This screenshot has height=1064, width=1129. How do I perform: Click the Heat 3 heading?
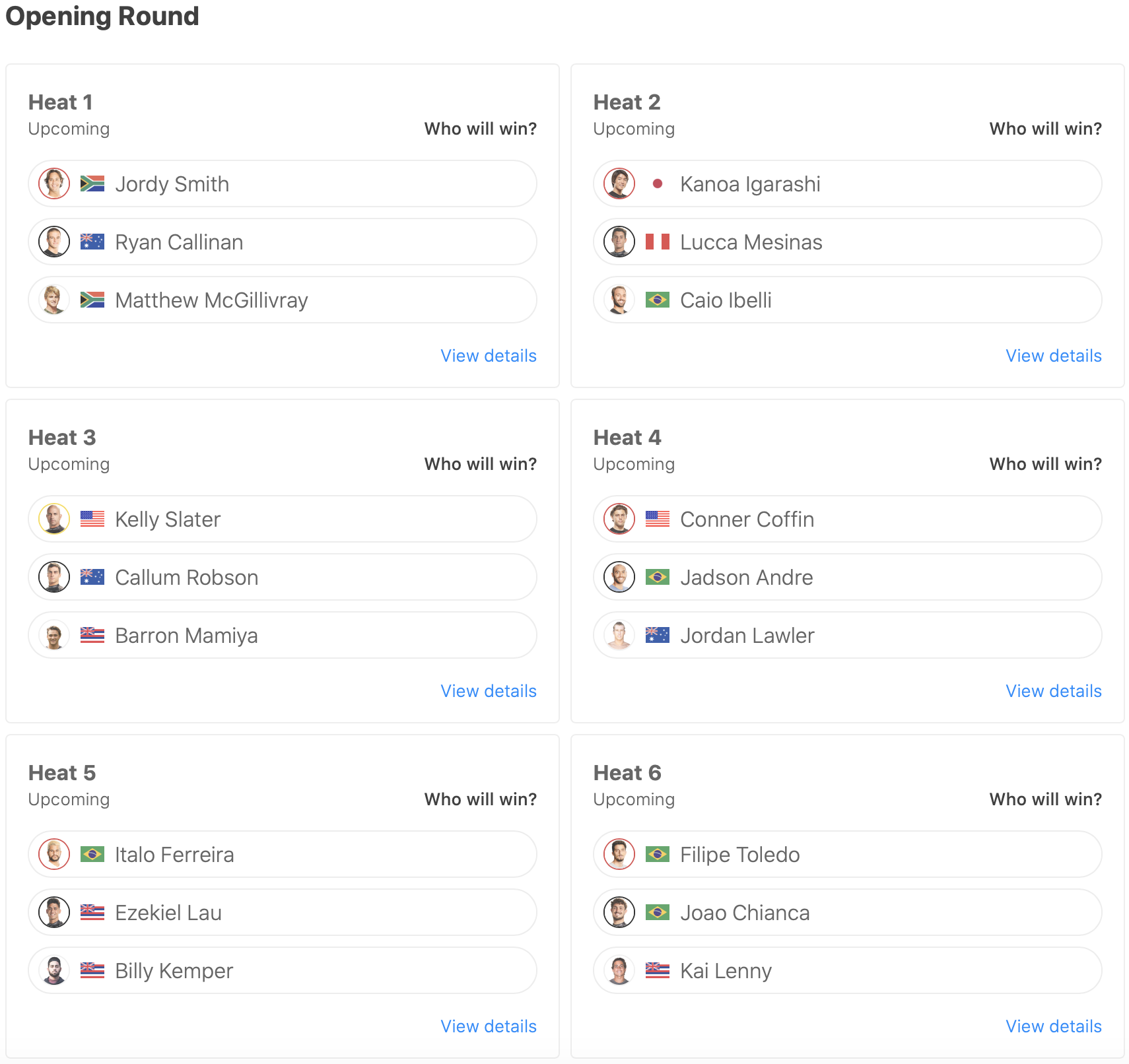click(x=62, y=438)
